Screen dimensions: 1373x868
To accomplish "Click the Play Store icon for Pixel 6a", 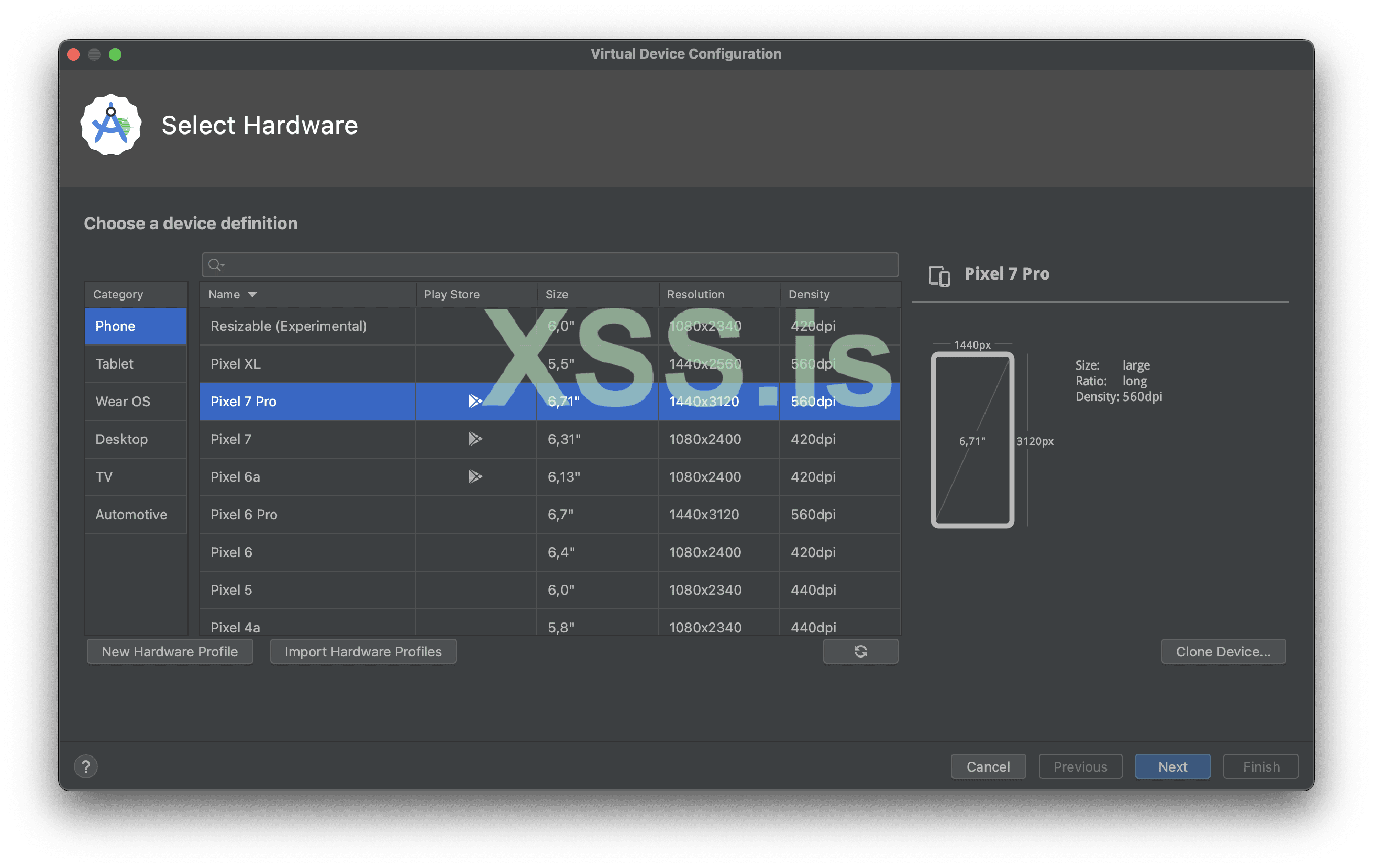I will coord(475,476).
